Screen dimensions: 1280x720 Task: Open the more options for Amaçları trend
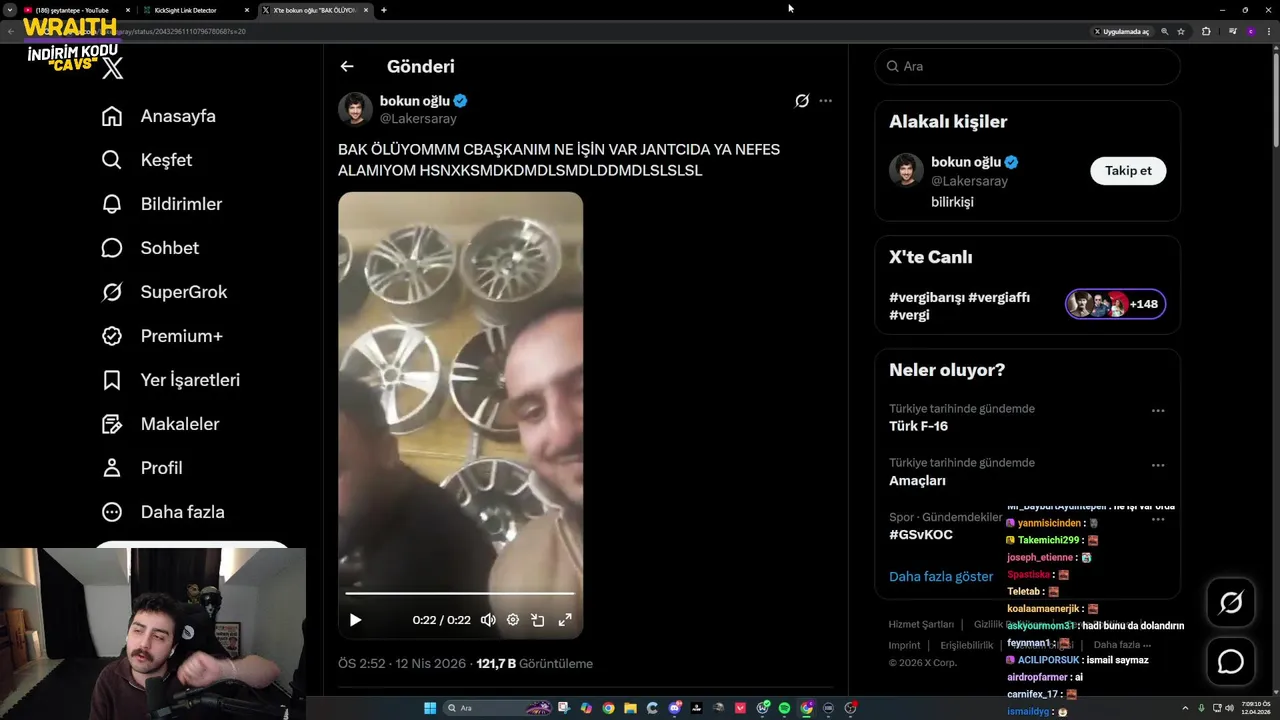coord(1158,465)
